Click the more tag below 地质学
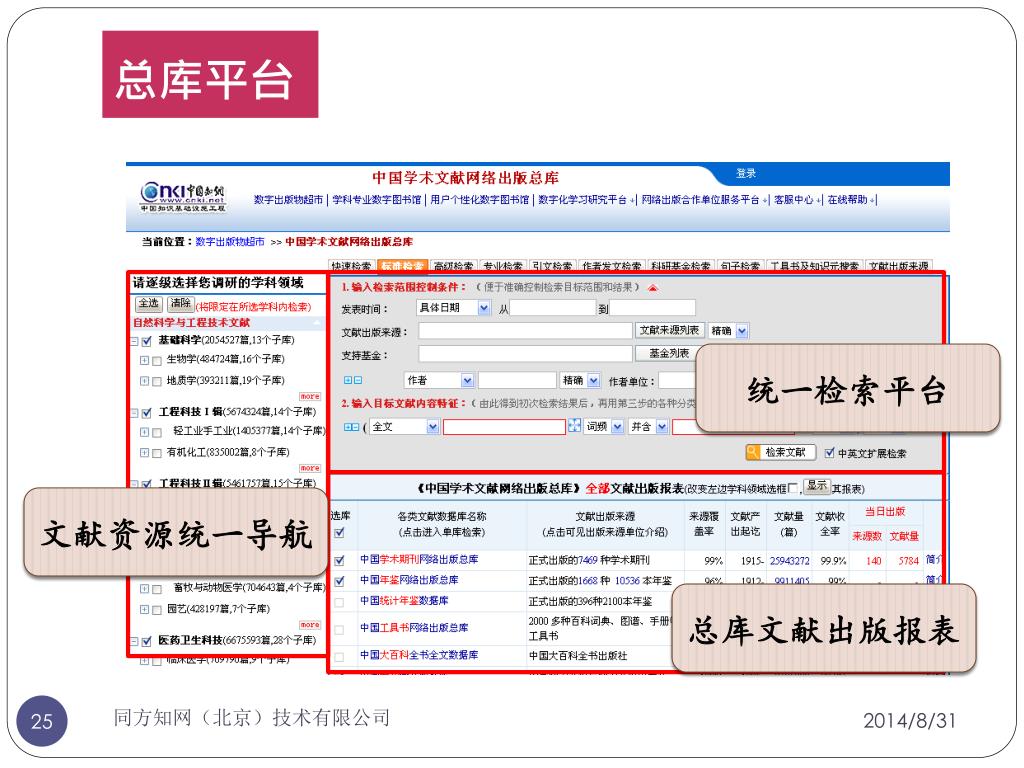This screenshot has height=768, width=1024. click(x=310, y=396)
